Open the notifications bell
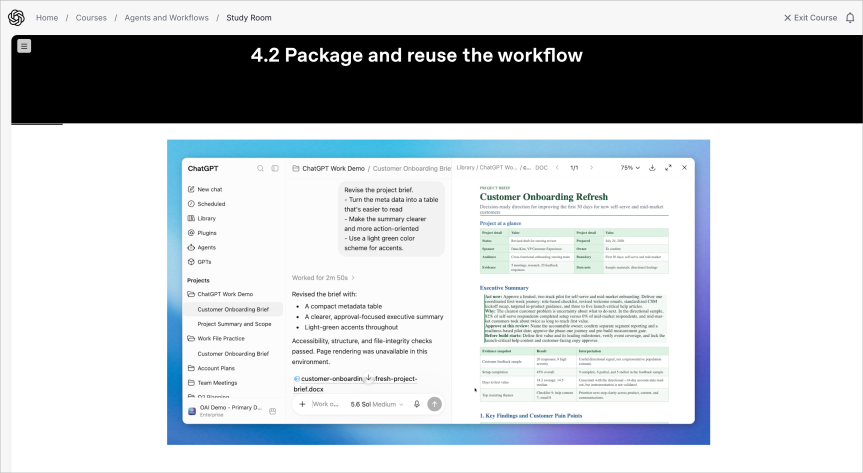 850,18
